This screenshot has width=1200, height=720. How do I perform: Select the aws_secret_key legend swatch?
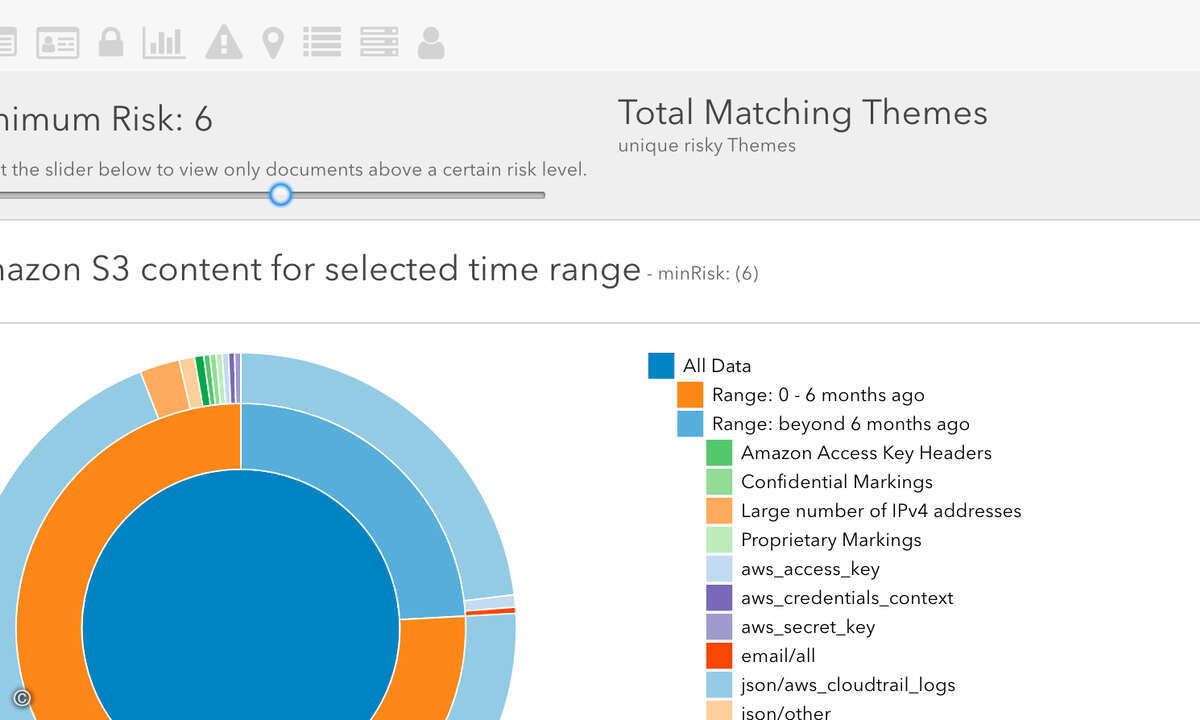pyautogui.click(x=719, y=627)
